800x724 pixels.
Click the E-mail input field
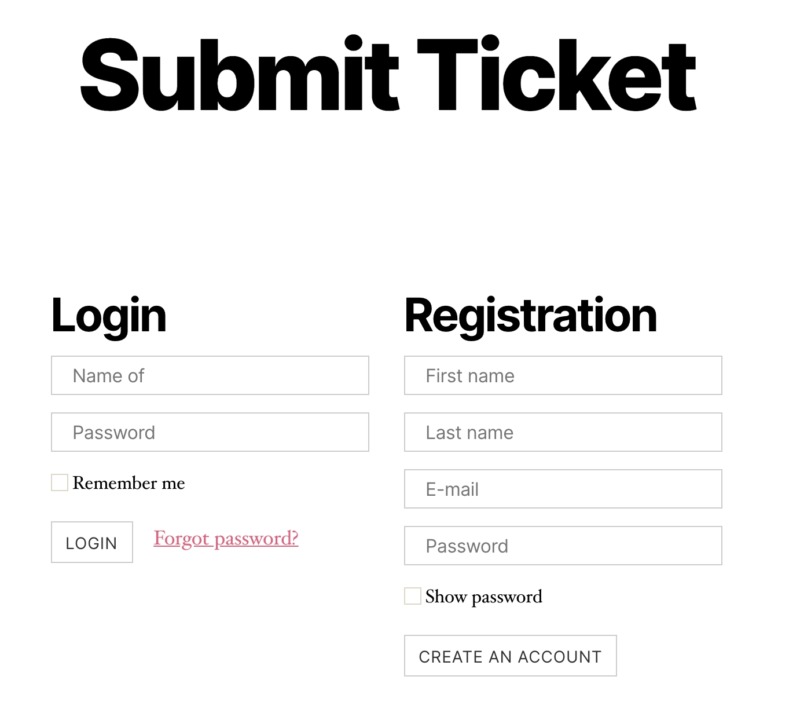click(x=562, y=489)
